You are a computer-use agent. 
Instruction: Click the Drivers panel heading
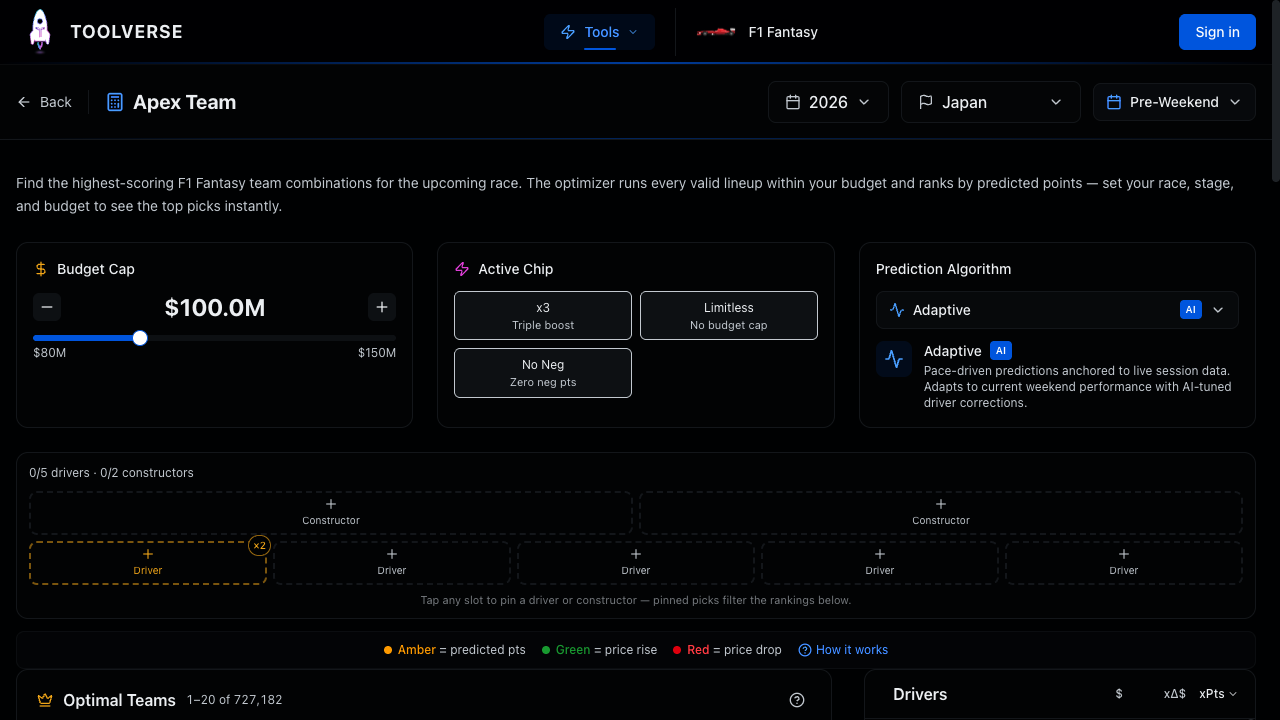pyautogui.click(x=920, y=694)
